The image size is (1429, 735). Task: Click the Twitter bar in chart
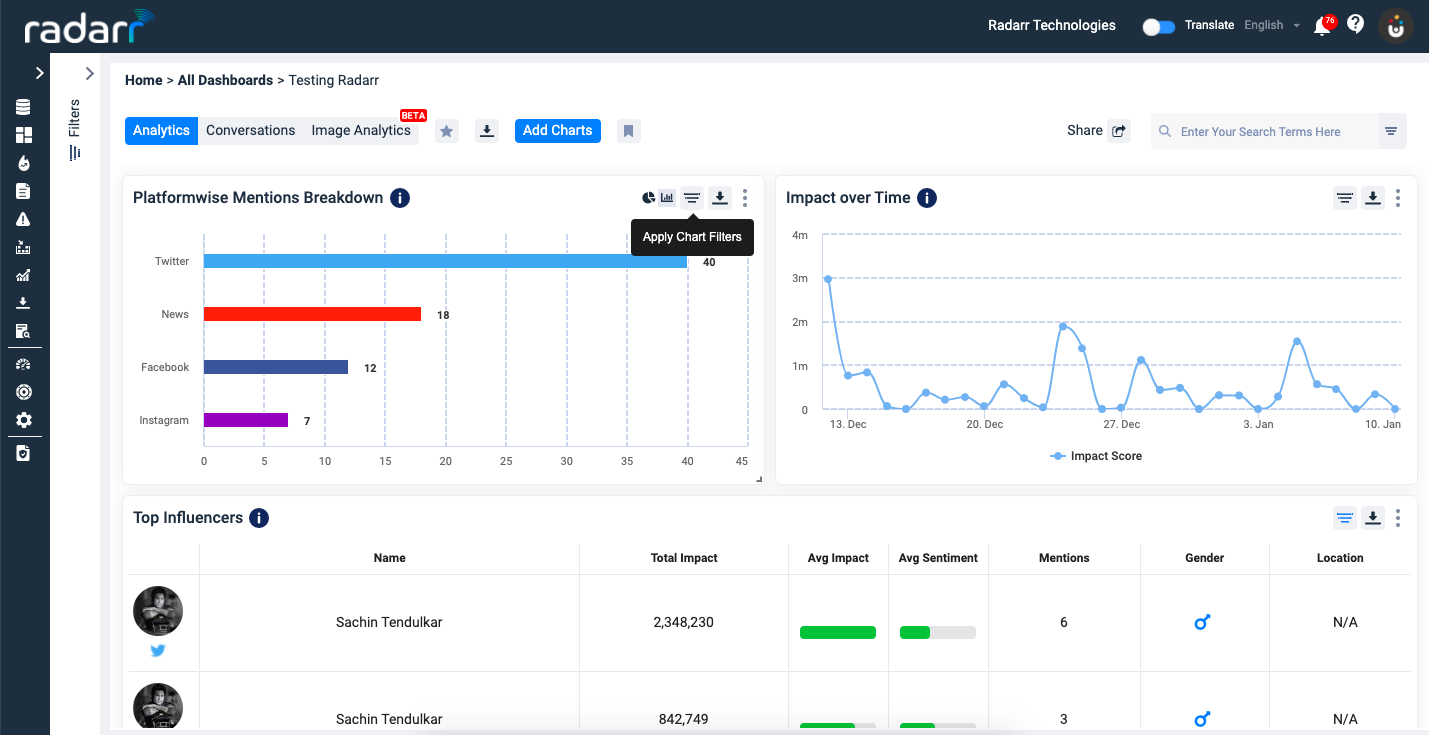coord(445,261)
